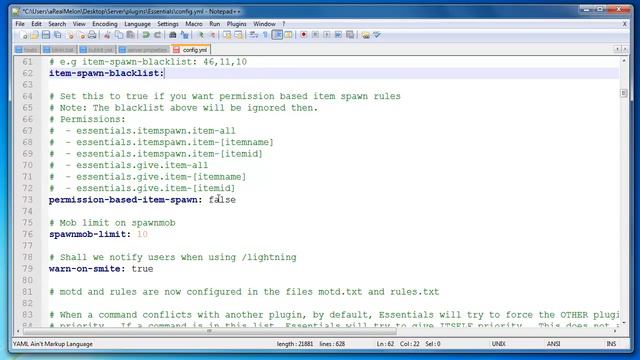Toggle Word Wrap toolbar icon
The height and width of the screenshot is (360, 640).
pos(253,35)
